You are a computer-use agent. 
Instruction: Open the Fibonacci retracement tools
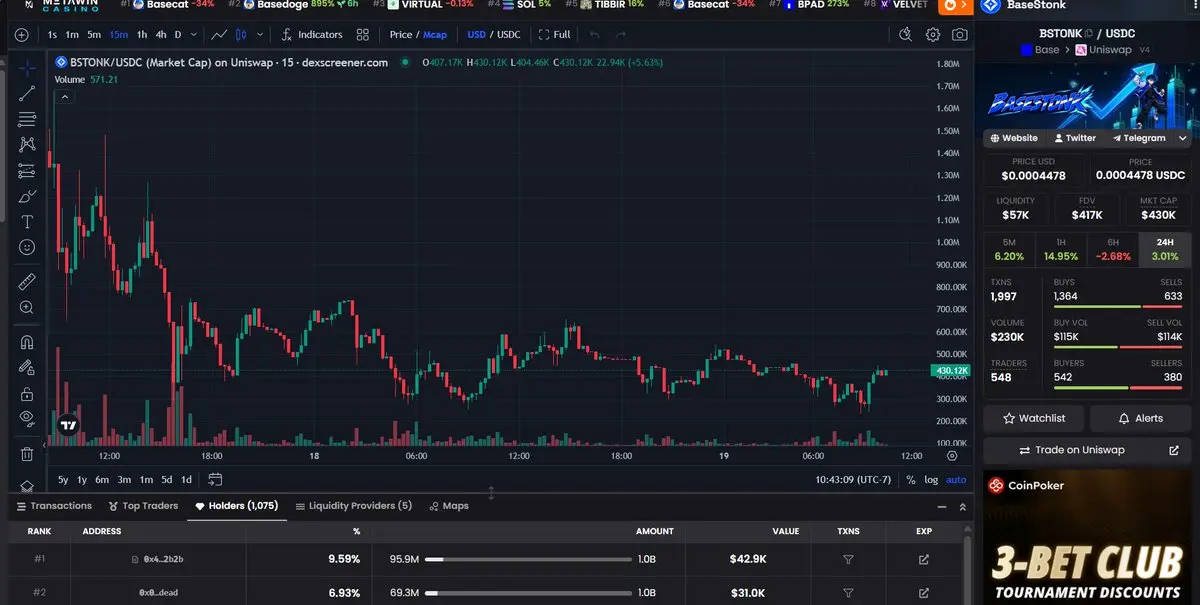27,119
